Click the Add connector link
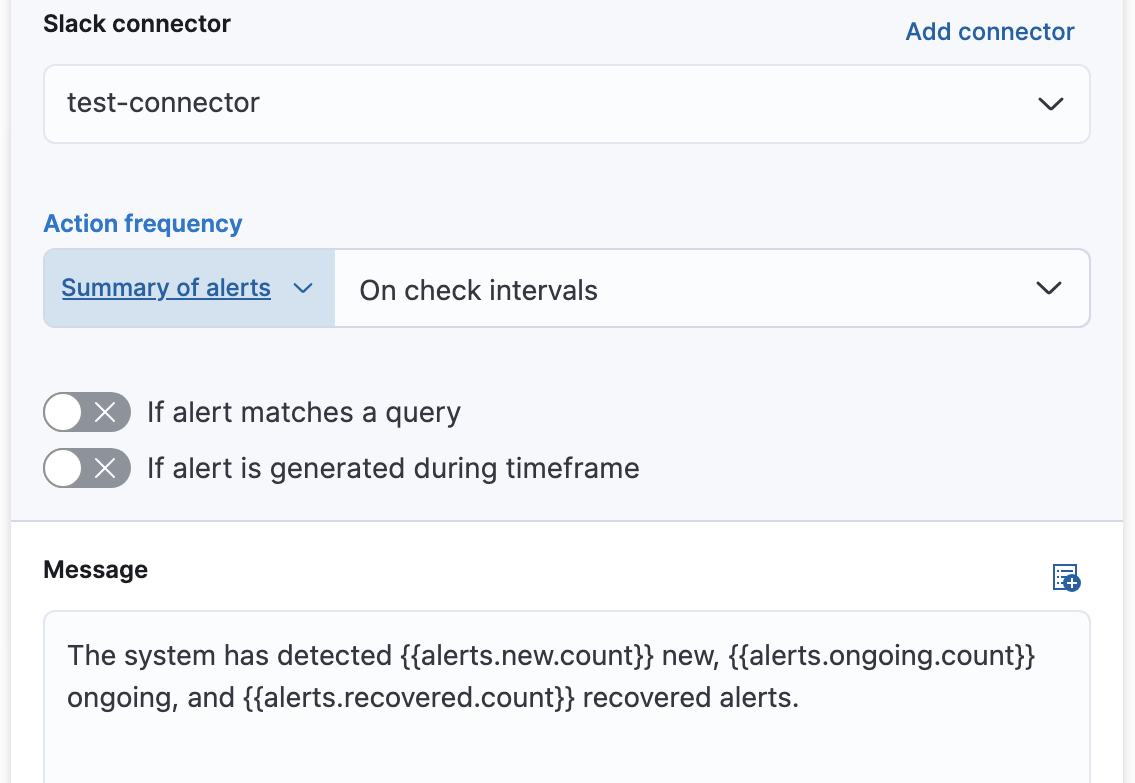The height and width of the screenshot is (783, 1135). [989, 31]
